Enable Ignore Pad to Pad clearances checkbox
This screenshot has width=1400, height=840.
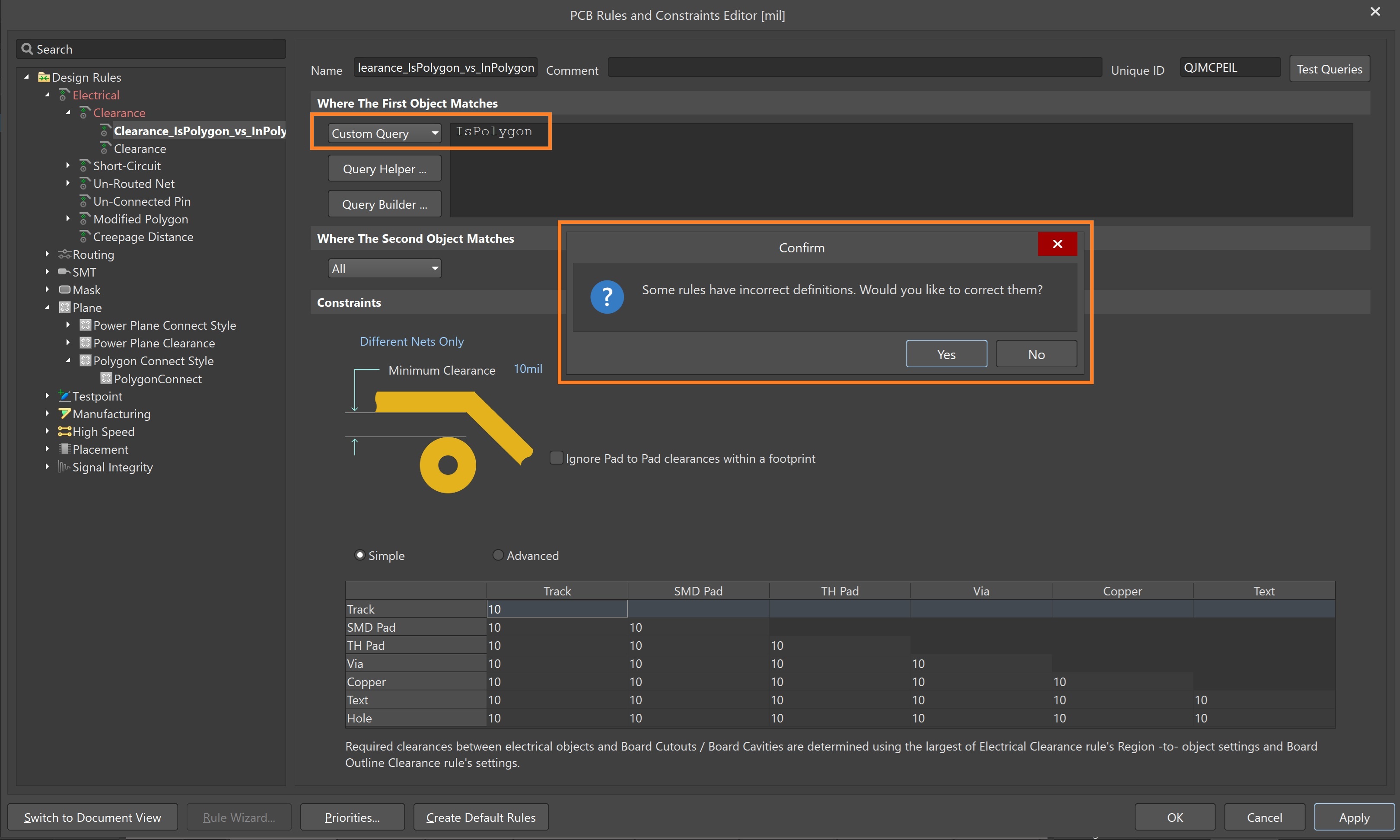tap(556, 457)
